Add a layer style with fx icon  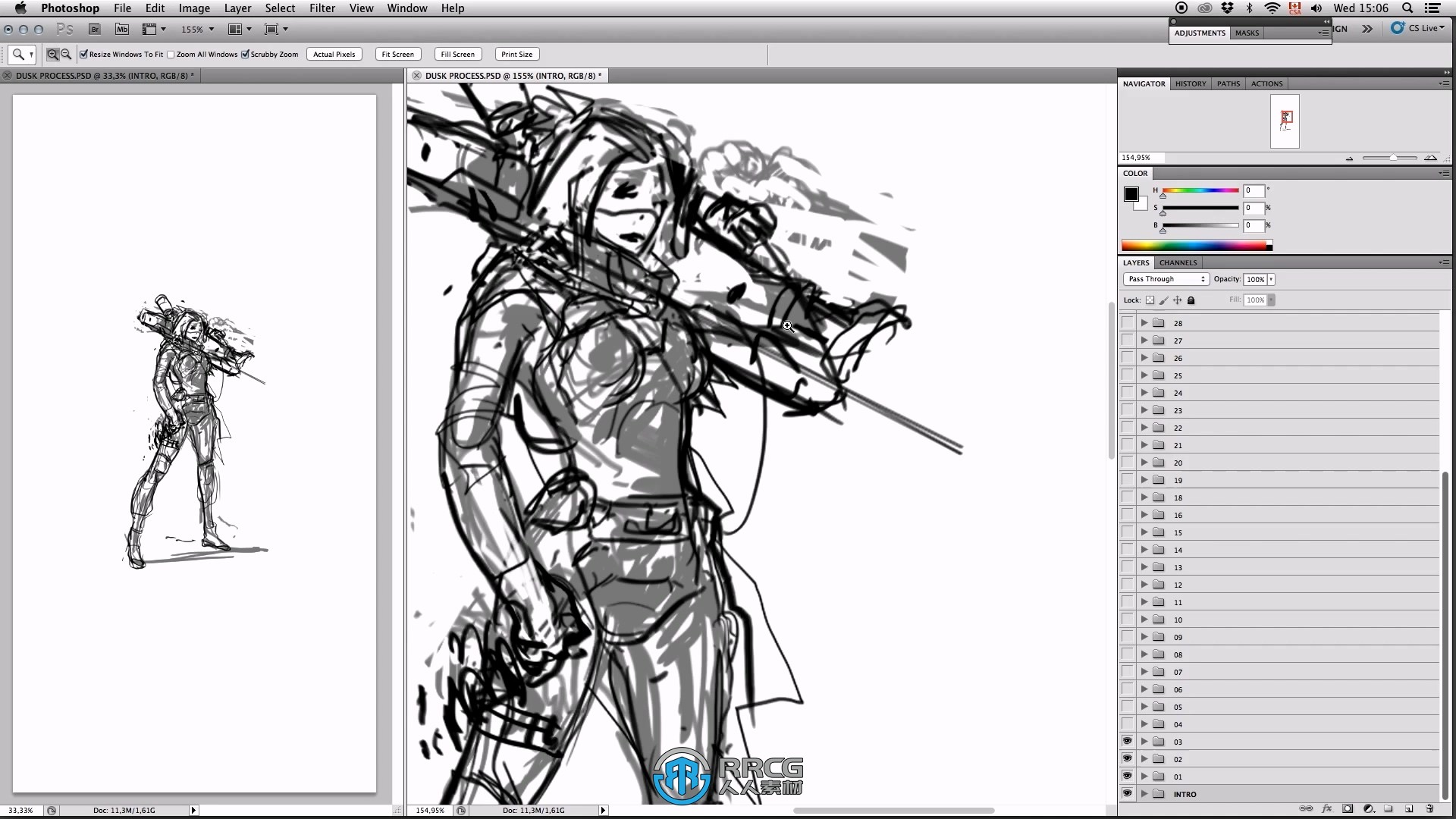1327,808
